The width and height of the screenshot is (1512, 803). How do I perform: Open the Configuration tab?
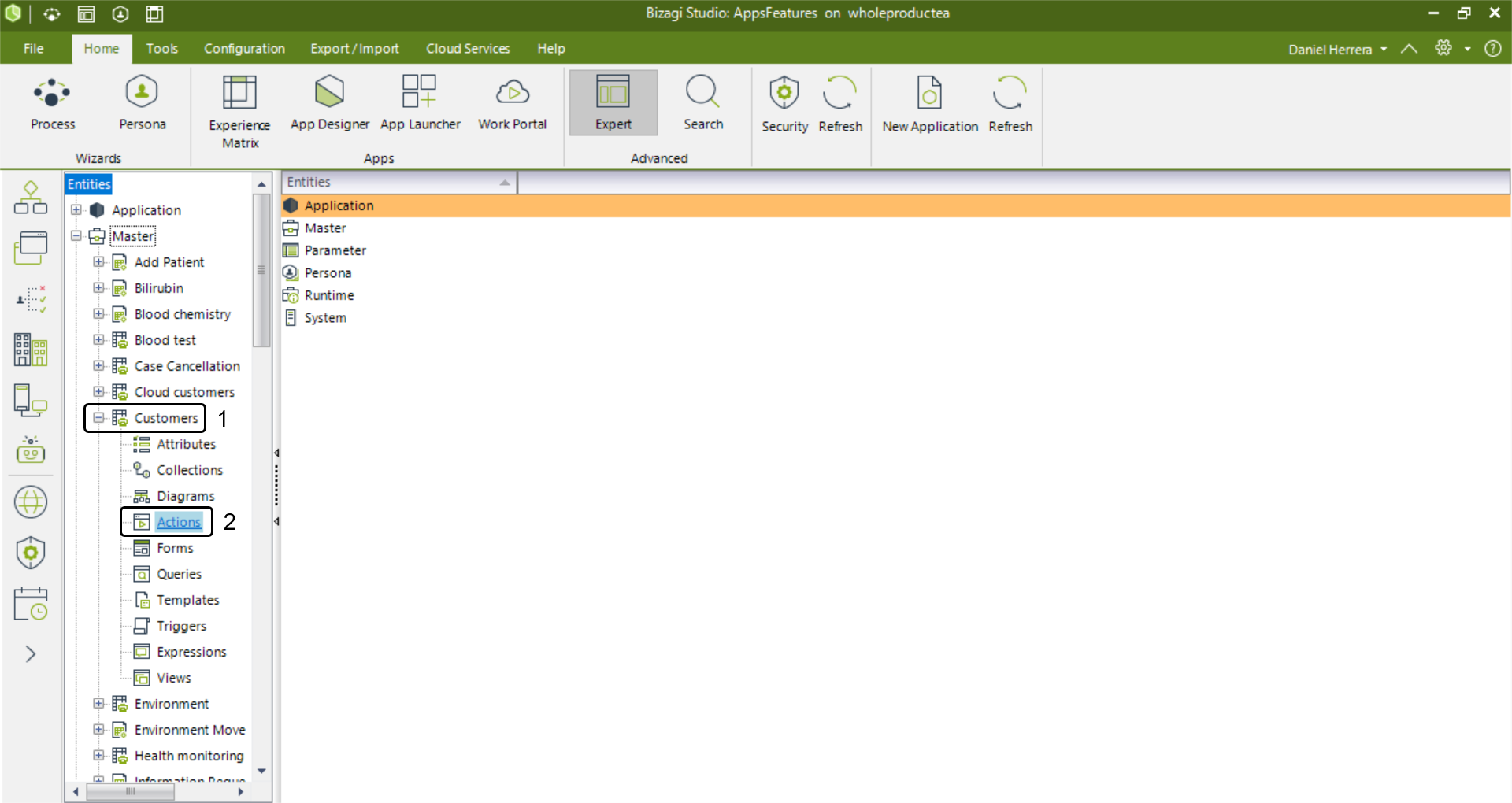click(244, 48)
